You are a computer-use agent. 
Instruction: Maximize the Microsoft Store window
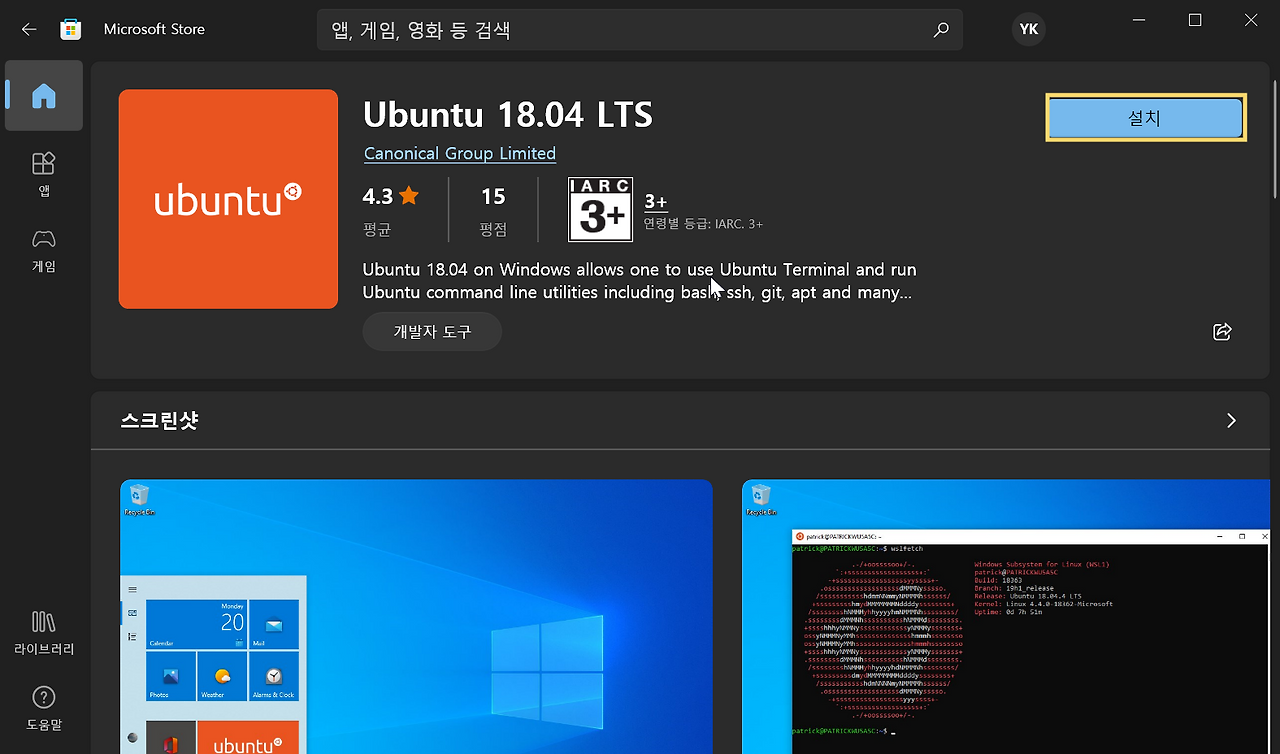pos(1195,20)
